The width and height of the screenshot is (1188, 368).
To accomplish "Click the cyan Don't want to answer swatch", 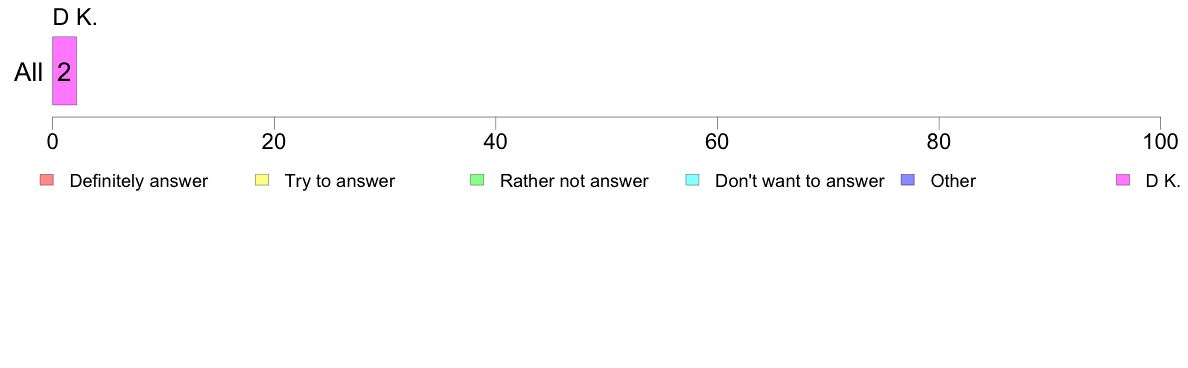I will coord(692,180).
